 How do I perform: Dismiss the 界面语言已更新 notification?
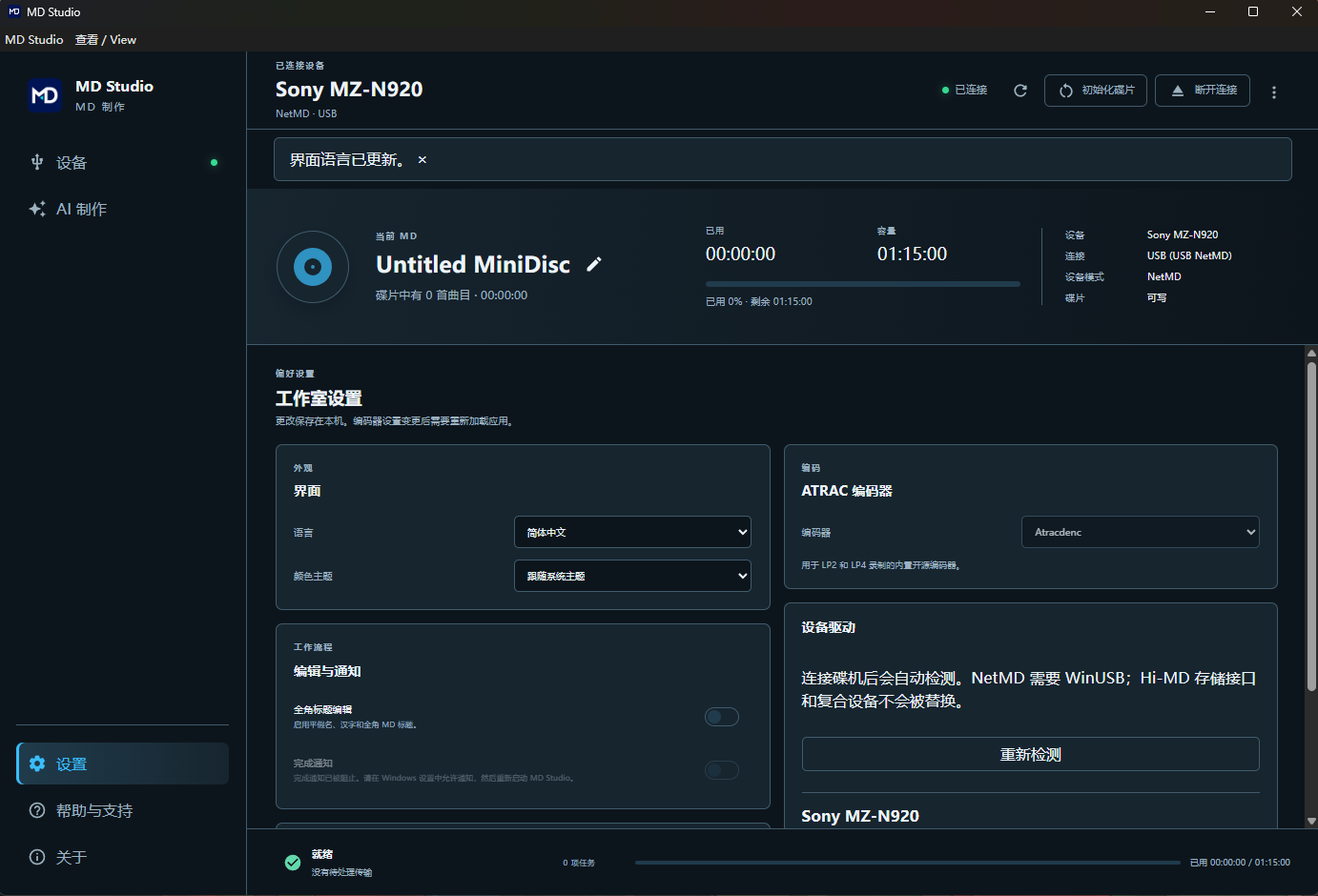[x=422, y=160]
